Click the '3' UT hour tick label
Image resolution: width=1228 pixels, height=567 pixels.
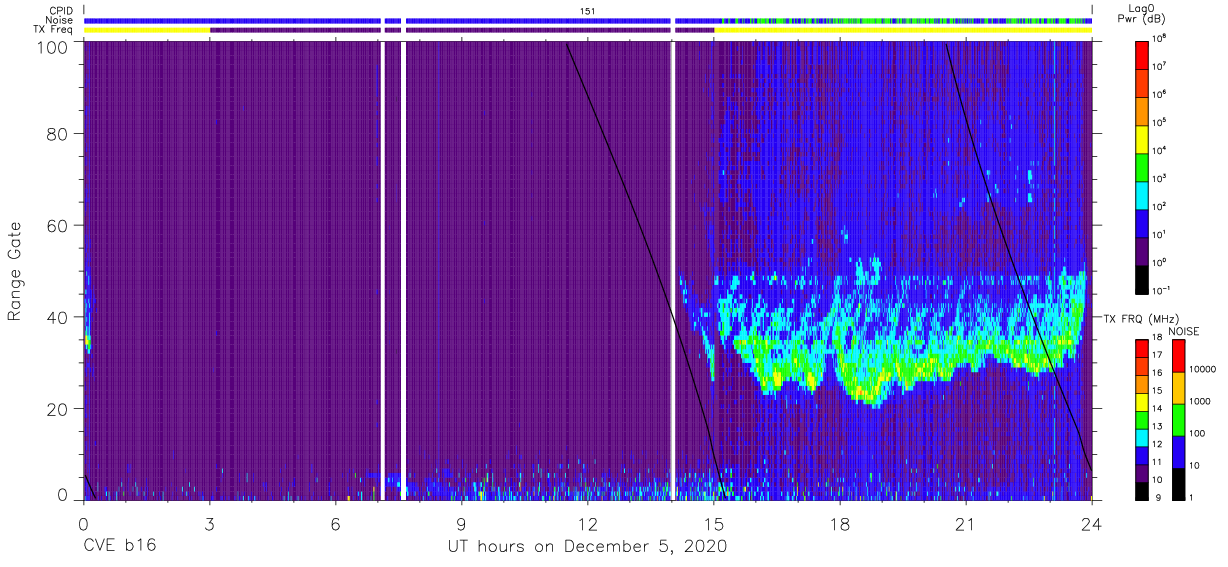(209, 523)
